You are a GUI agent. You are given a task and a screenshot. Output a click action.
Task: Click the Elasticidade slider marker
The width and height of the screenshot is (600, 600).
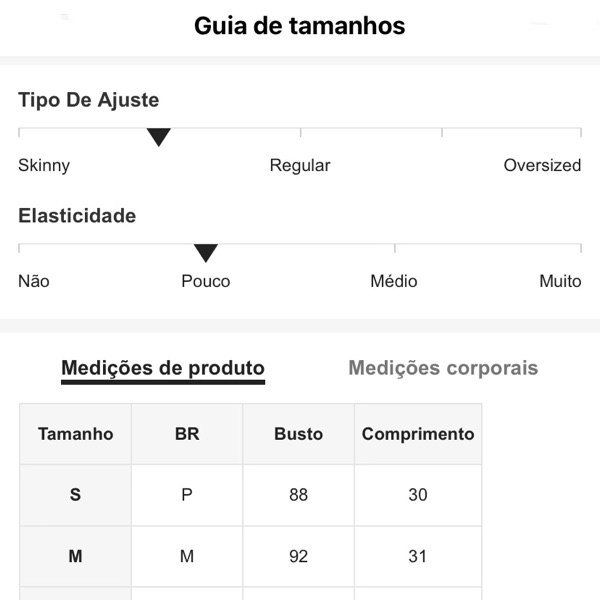(206, 253)
